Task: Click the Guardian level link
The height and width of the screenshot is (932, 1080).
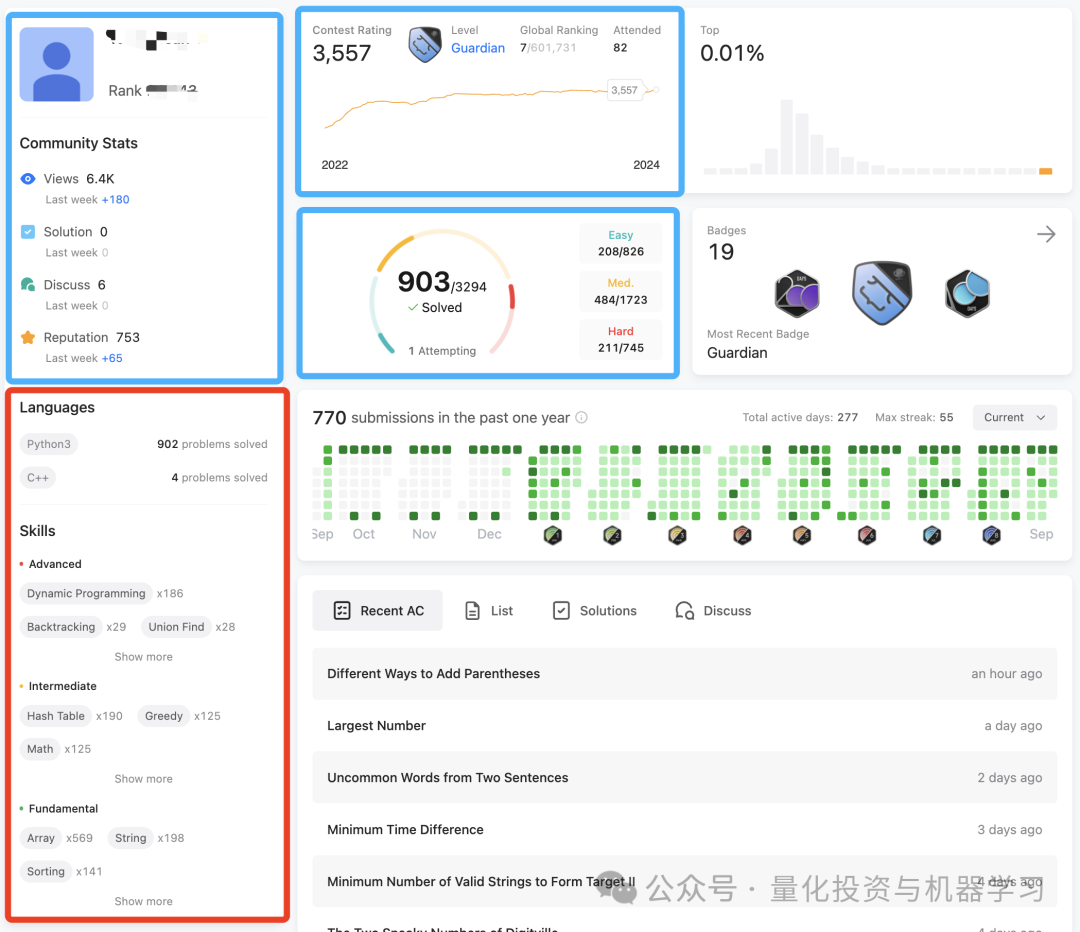Action: pos(477,48)
